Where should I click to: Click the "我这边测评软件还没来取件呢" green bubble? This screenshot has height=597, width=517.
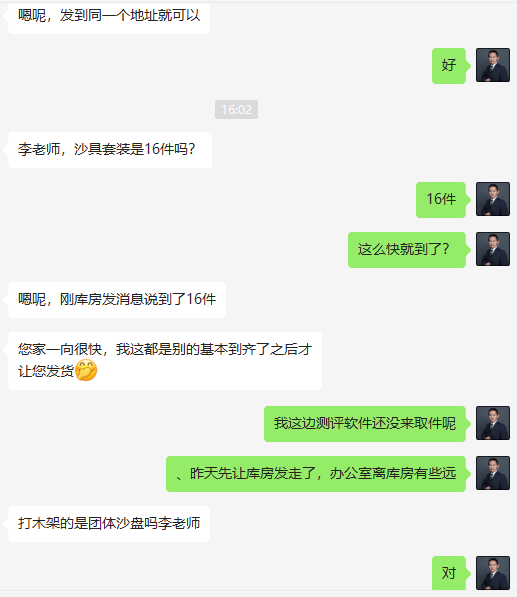pos(365,424)
